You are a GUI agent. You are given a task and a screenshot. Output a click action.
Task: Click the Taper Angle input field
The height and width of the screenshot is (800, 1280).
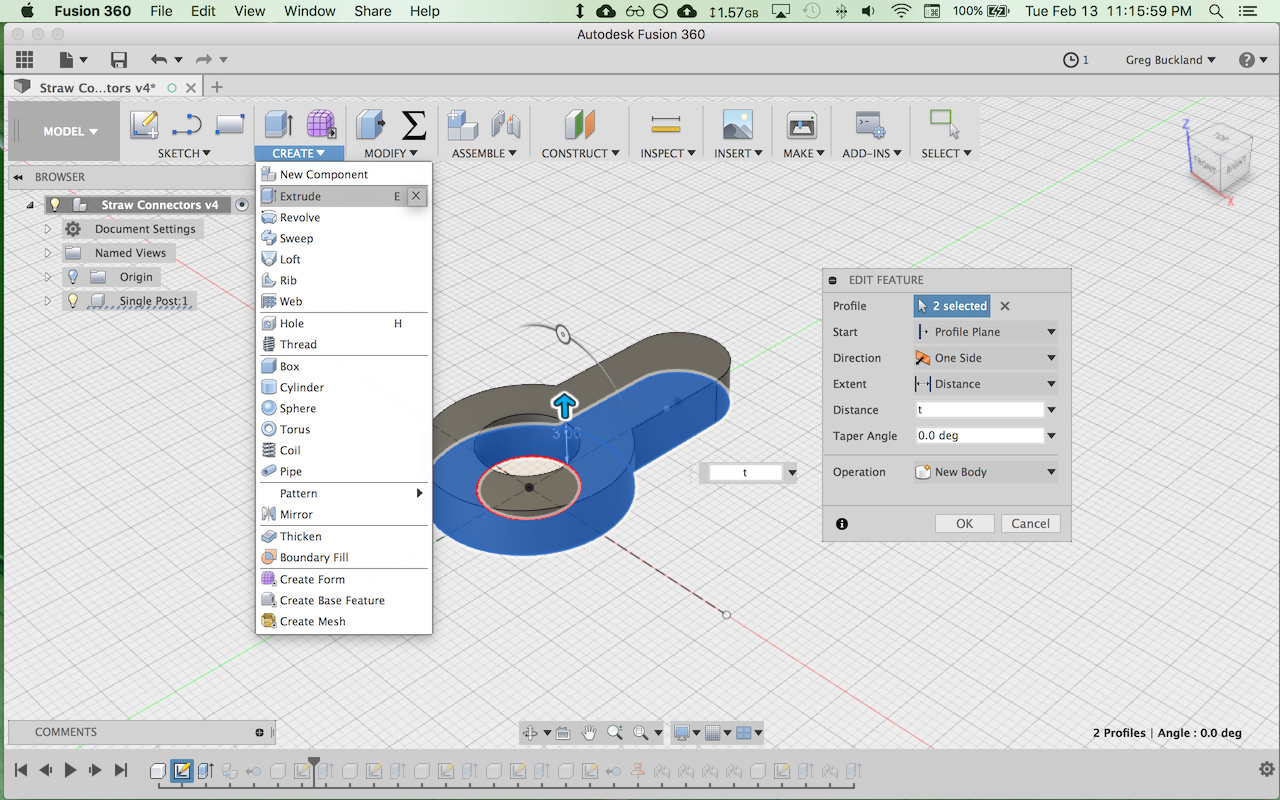pos(980,436)
